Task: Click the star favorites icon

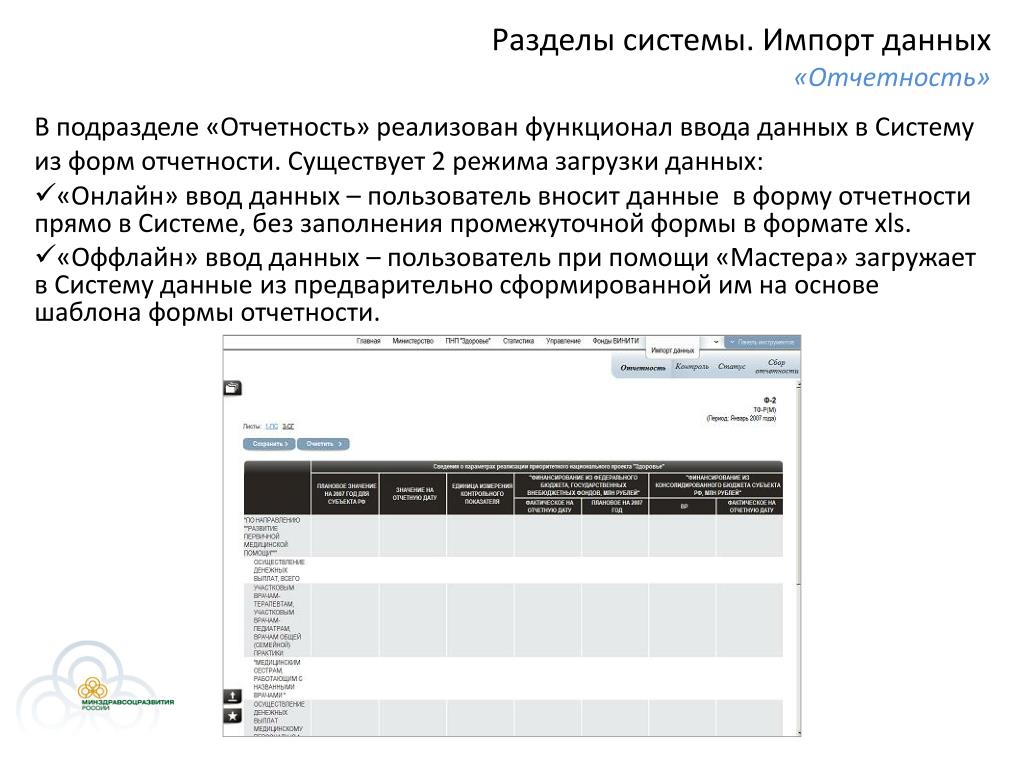Action: point(232,716)
